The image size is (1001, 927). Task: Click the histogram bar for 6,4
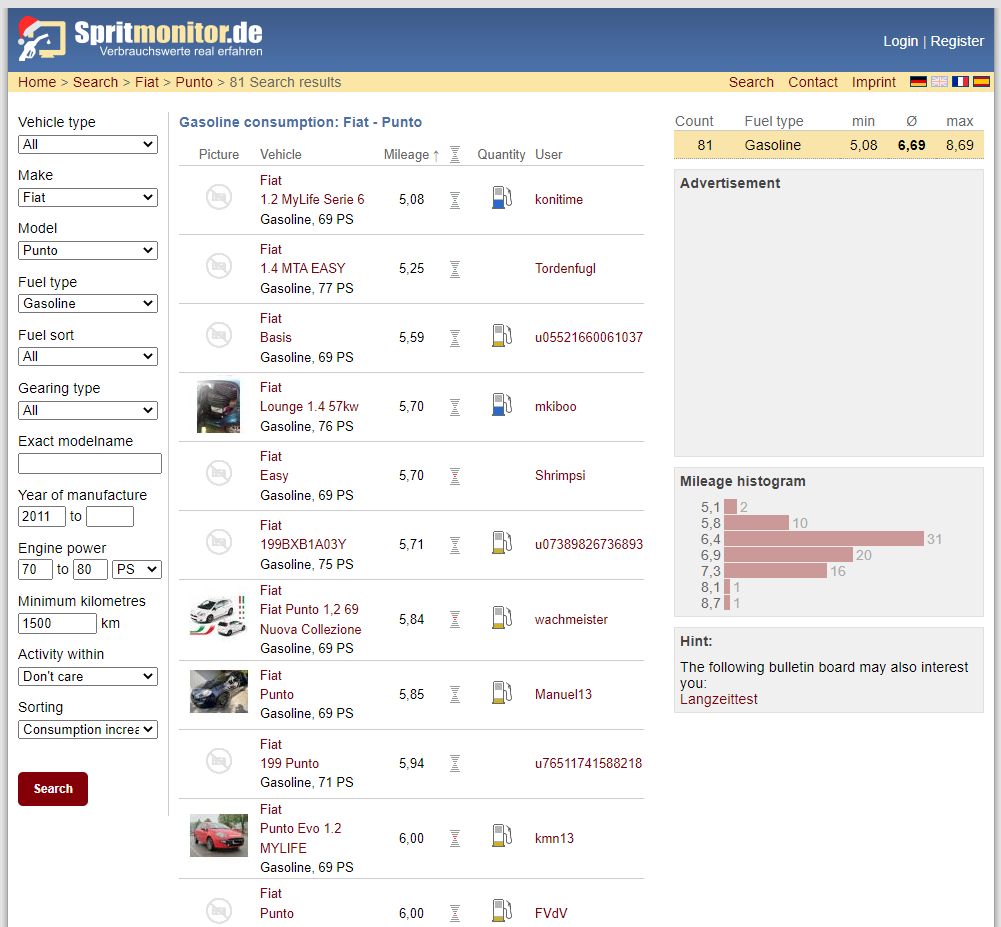(x=824, y=539)
